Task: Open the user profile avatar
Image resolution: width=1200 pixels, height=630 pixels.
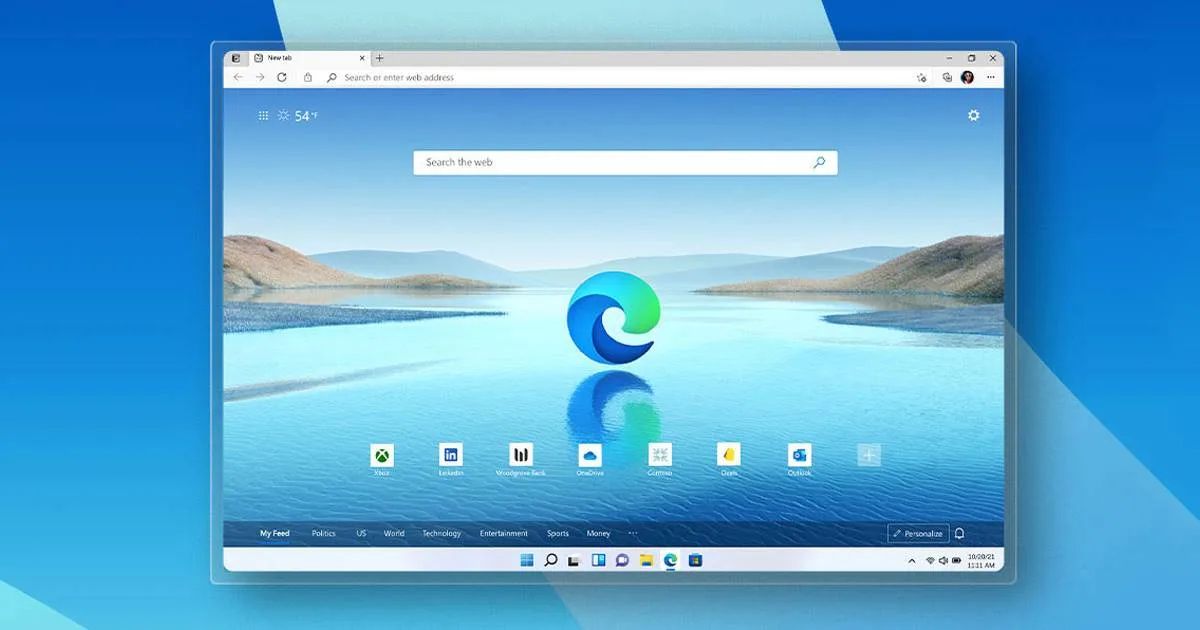Action: click(968, 77)
